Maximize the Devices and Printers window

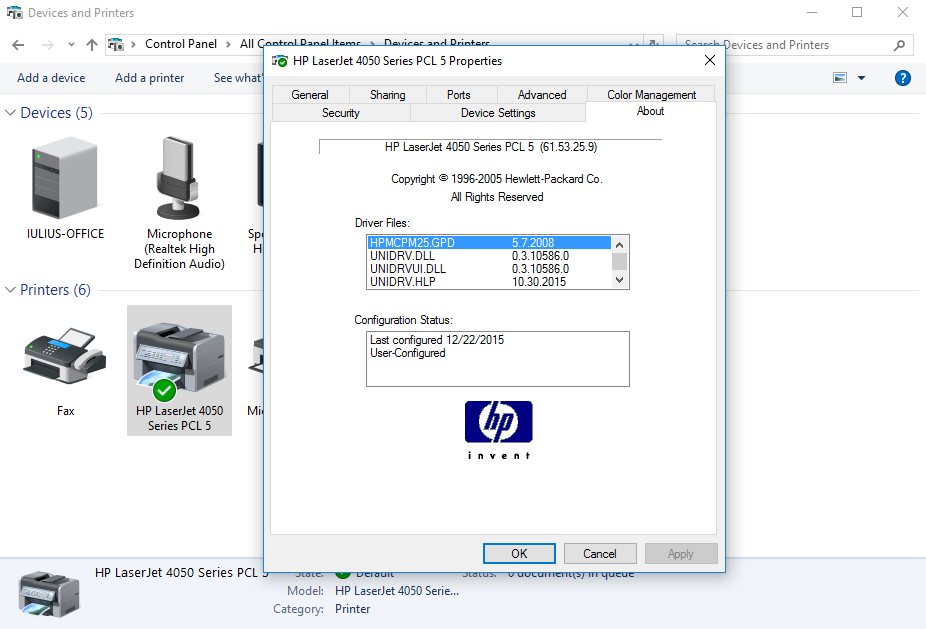(857, 12)
